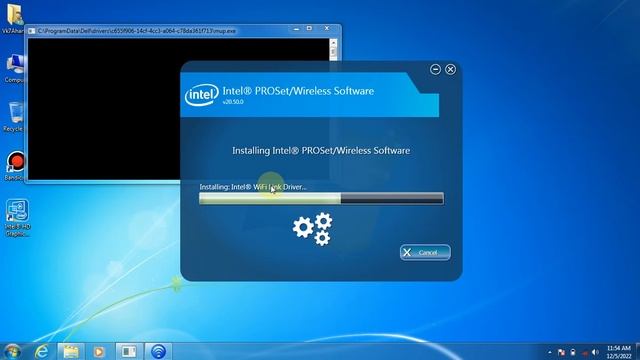Open the taskbar clock showing 11:54 AM

[619, 352]
